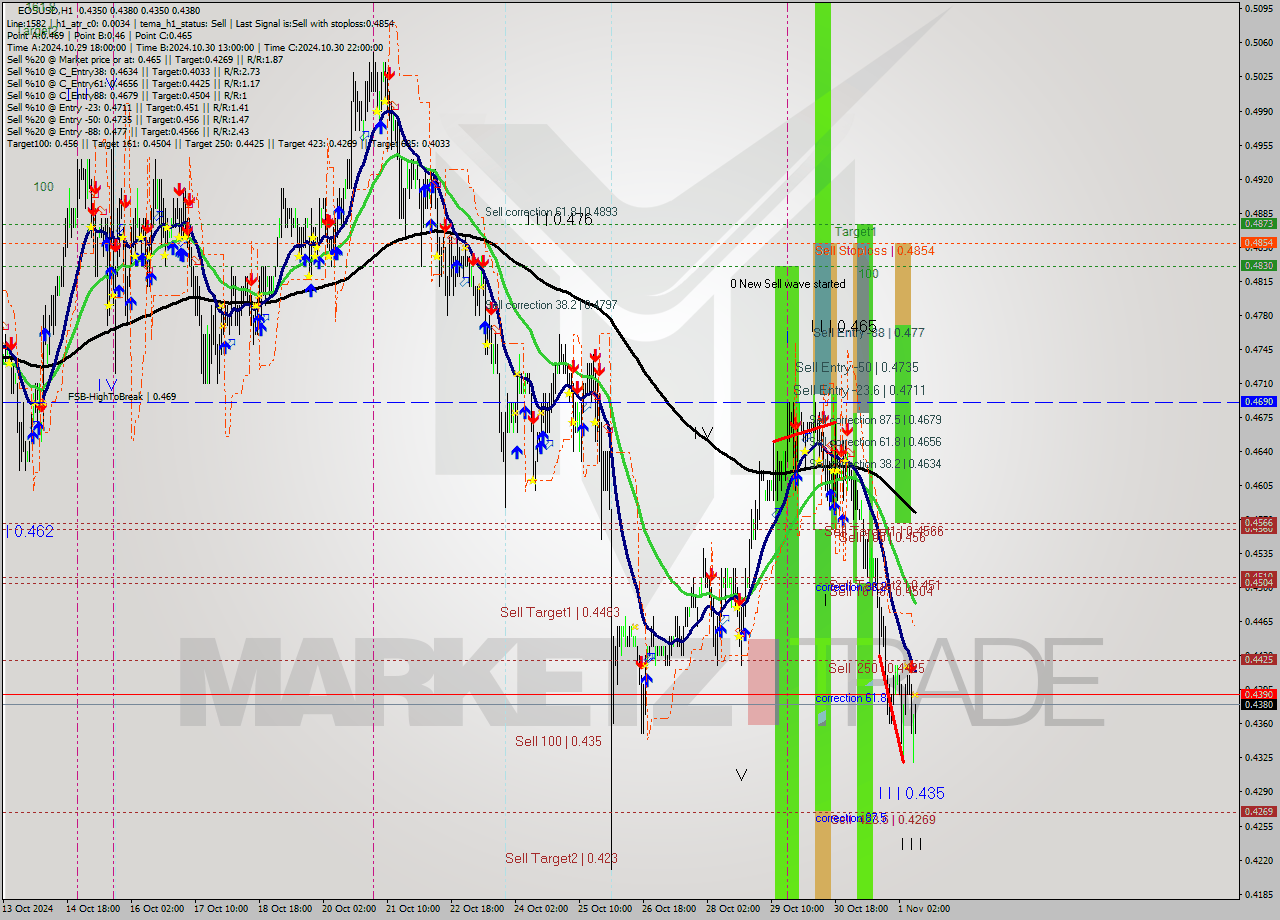Click the green 0.4873 price-axis tag
Screen dimensions: 1280x920
click(x=1258, y=224)
